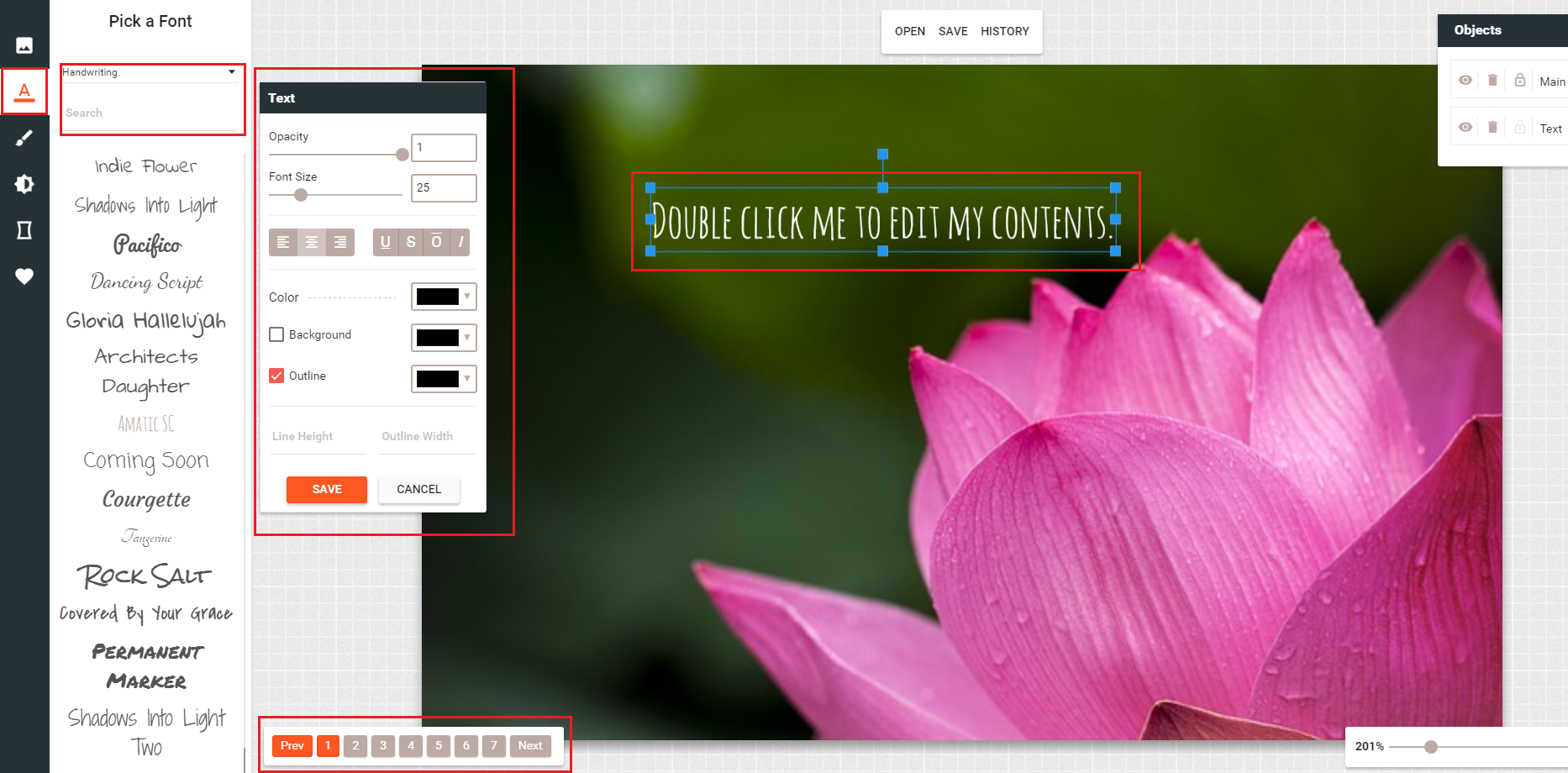
Task: Lock the Main object layer
Action: coord(1519,81)
